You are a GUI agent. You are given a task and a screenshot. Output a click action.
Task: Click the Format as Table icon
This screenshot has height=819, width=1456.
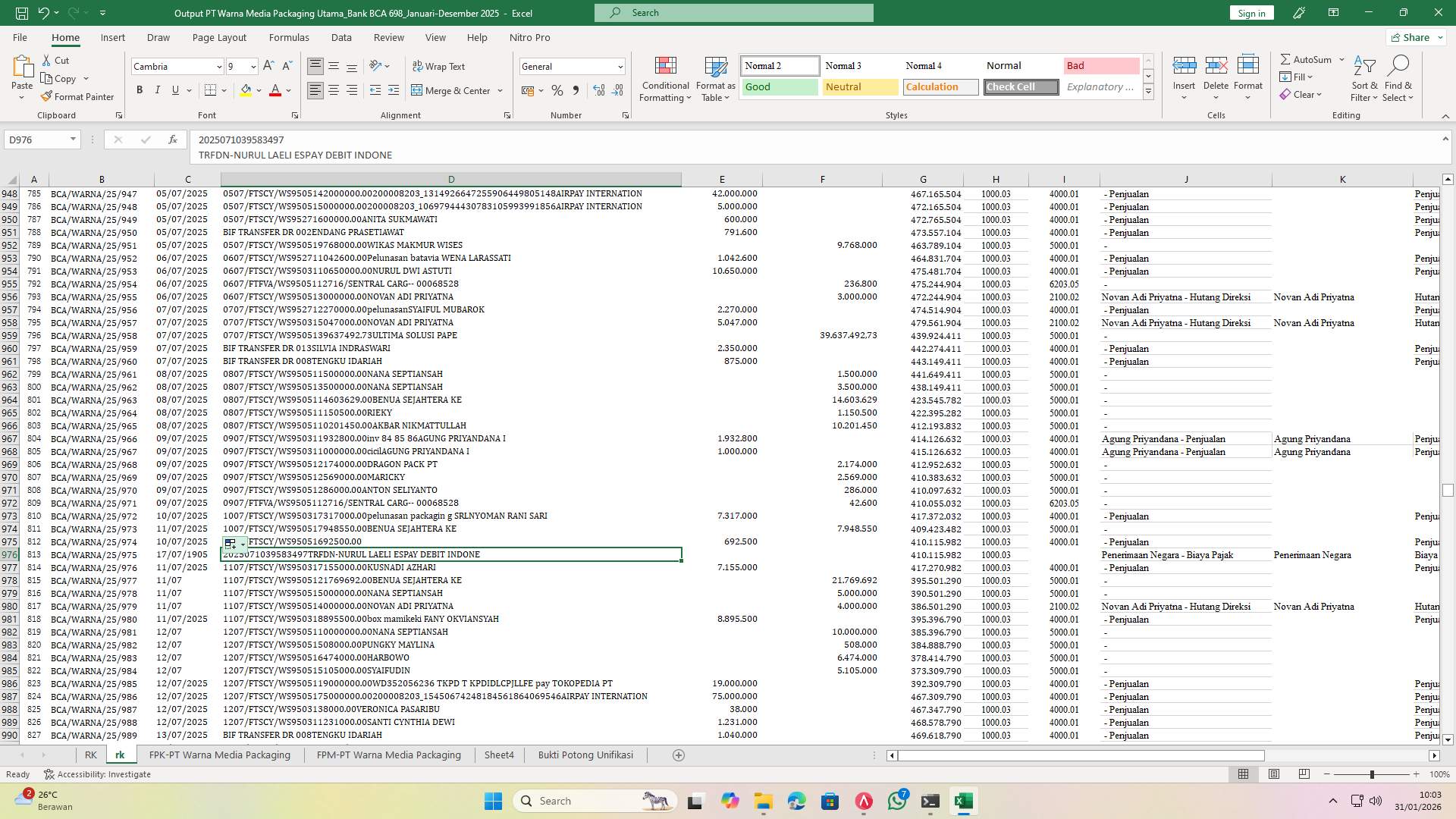click(x=714, y=78)
